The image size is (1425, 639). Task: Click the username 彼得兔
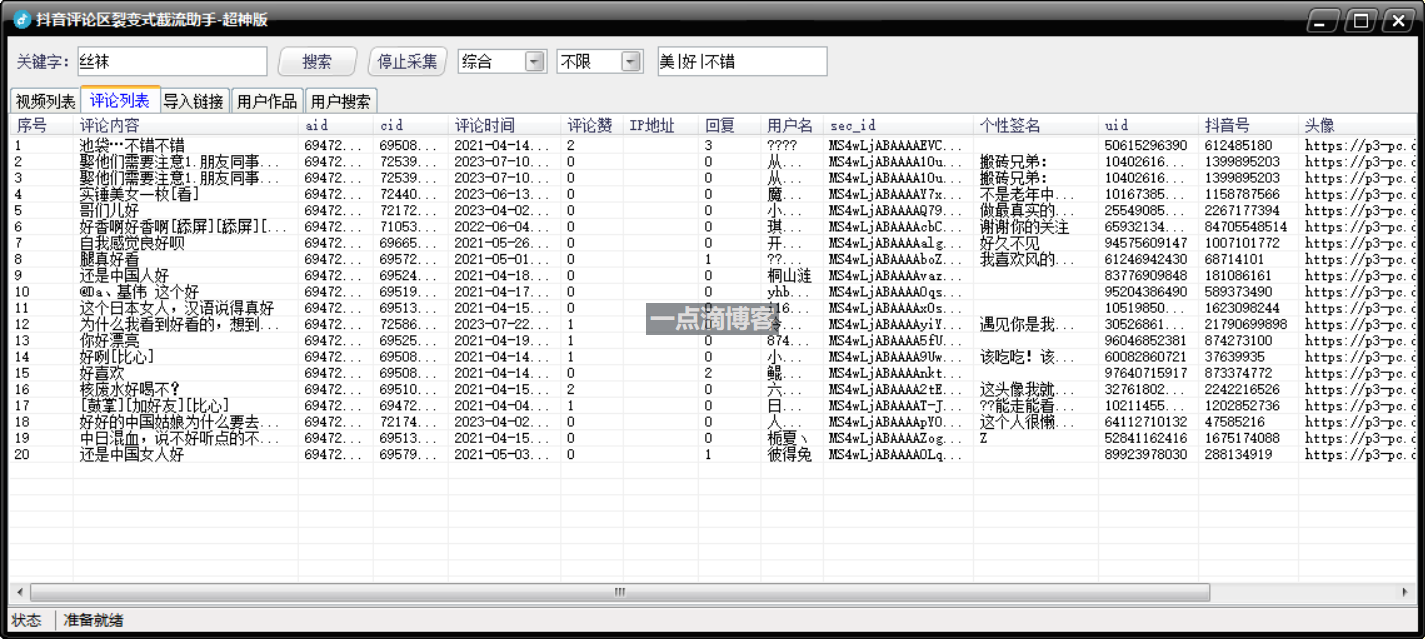789,454
